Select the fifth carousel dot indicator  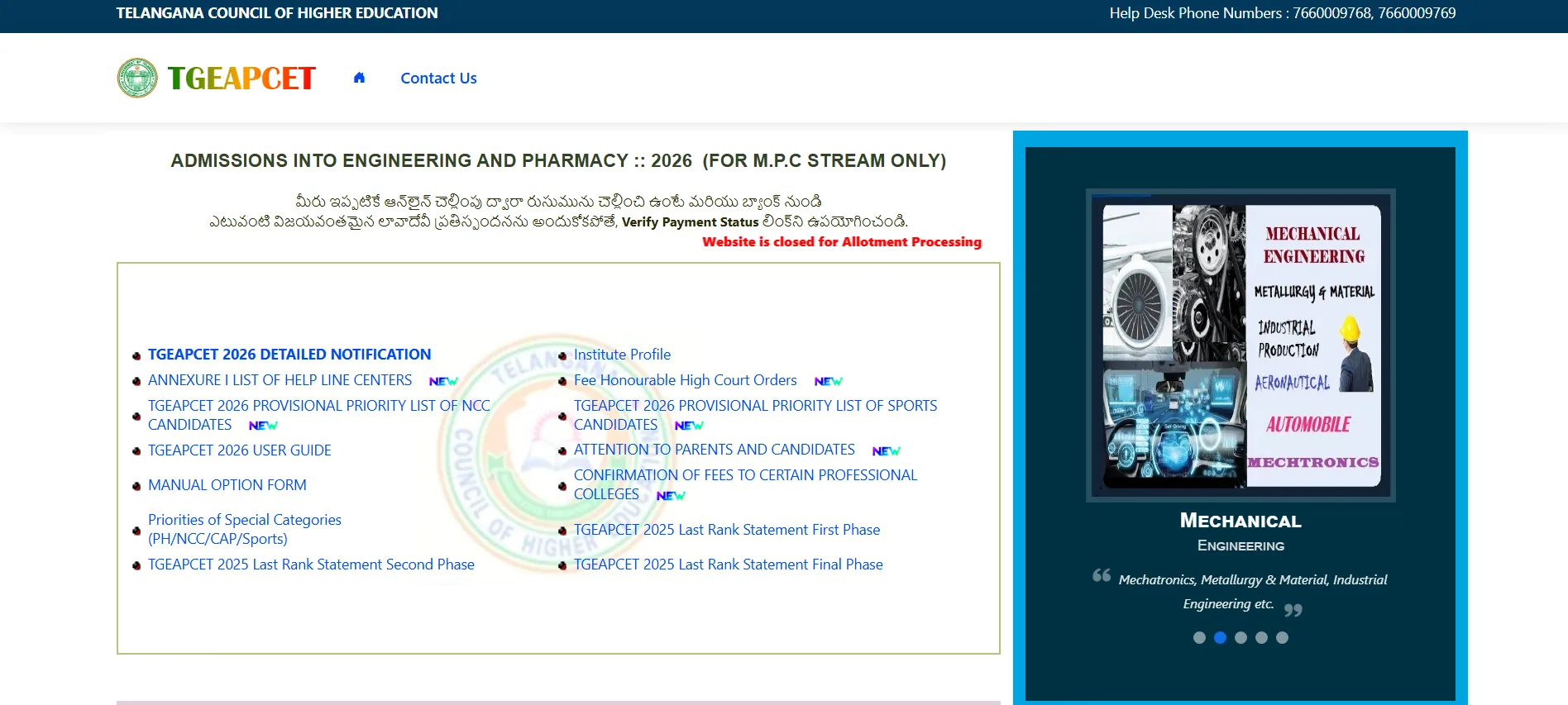pyautogui.click(x=1282, y=637)
